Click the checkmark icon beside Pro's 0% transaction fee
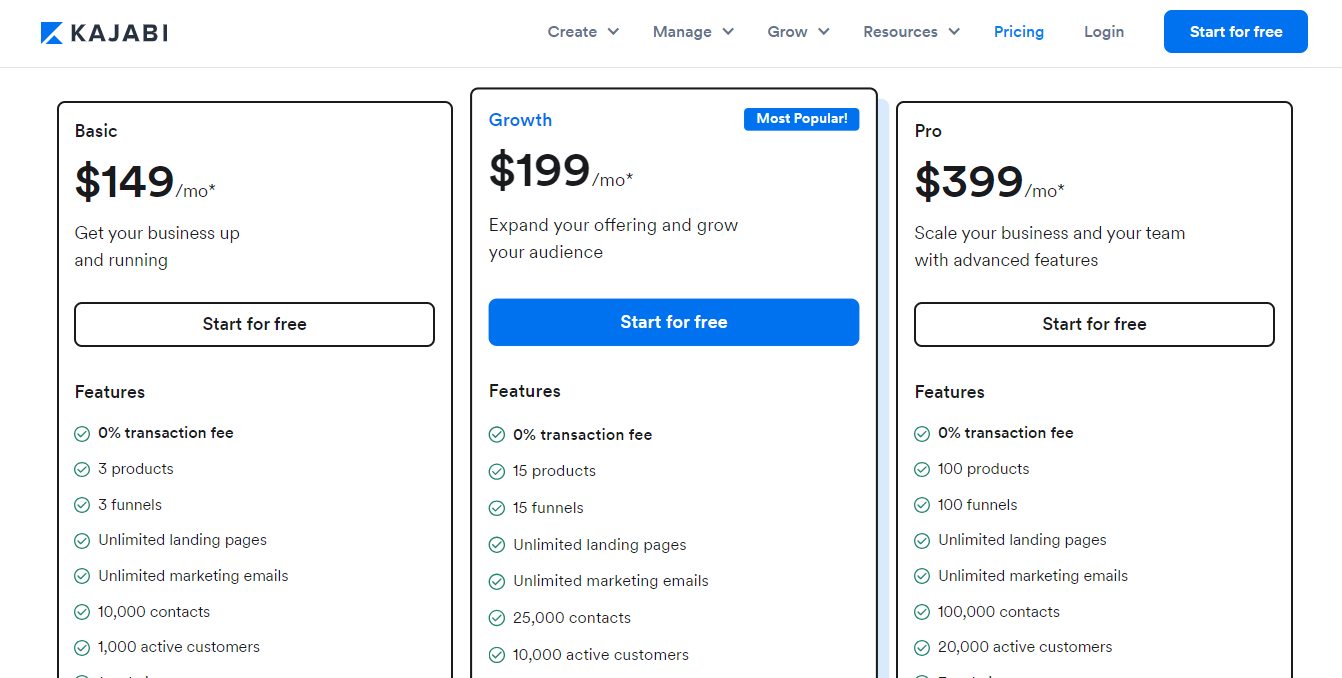1342x678 pixels. click(922, 433)
